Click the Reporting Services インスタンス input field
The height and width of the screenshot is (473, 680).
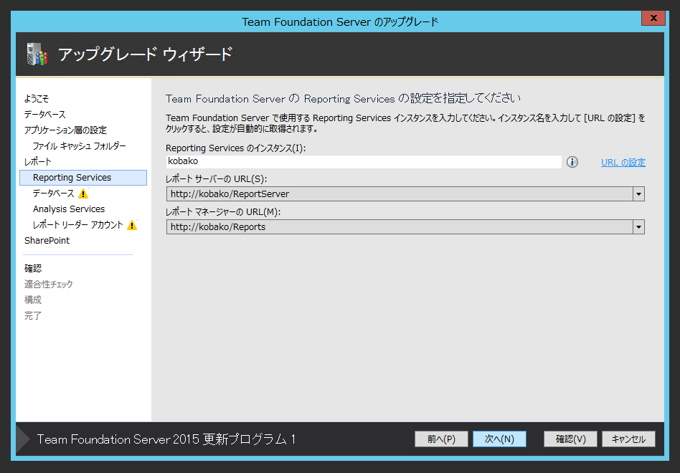[x=363, y=162]
